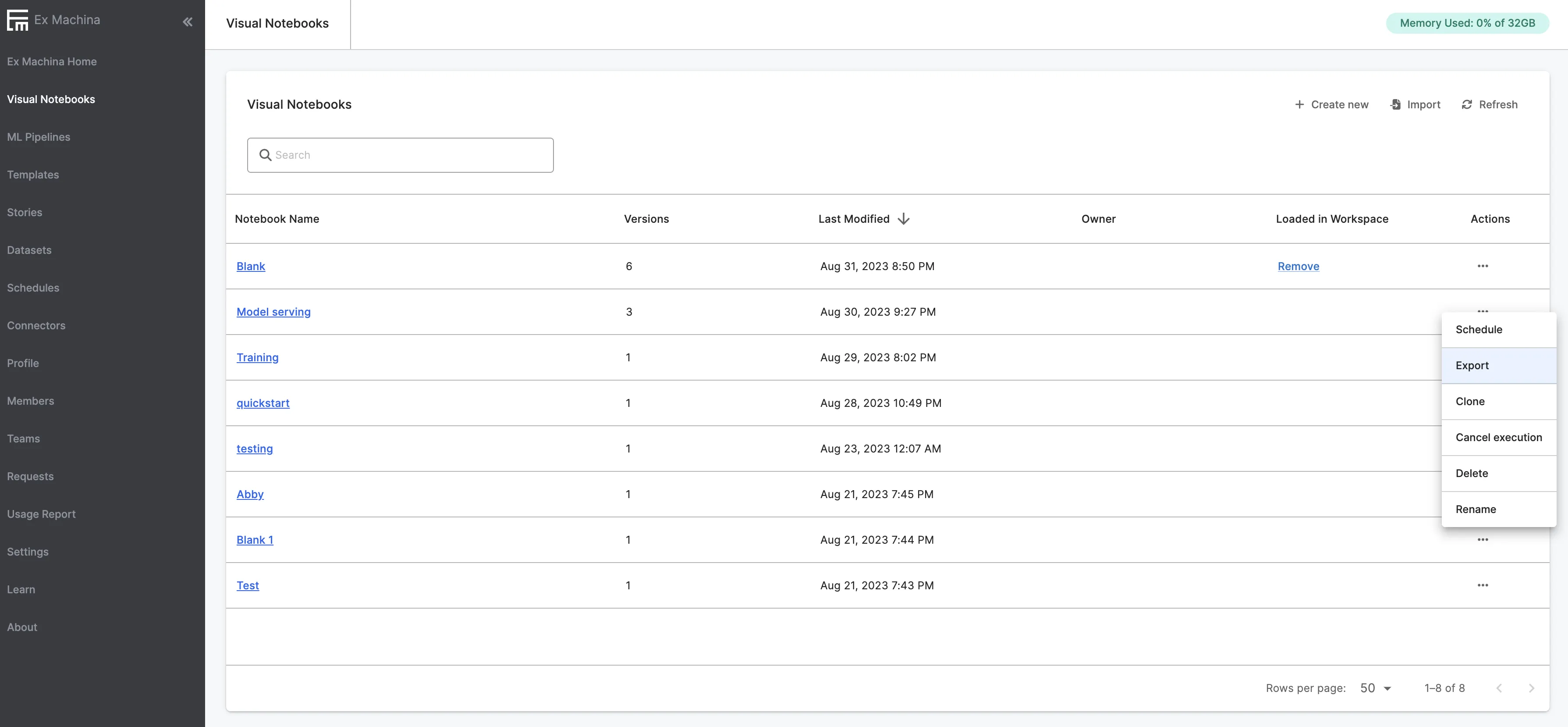This screenshot has width=1568, height=727.
Task: Open ML Pipelines in the sidebar
Action: pyautogui.click(x=39, y=137)
